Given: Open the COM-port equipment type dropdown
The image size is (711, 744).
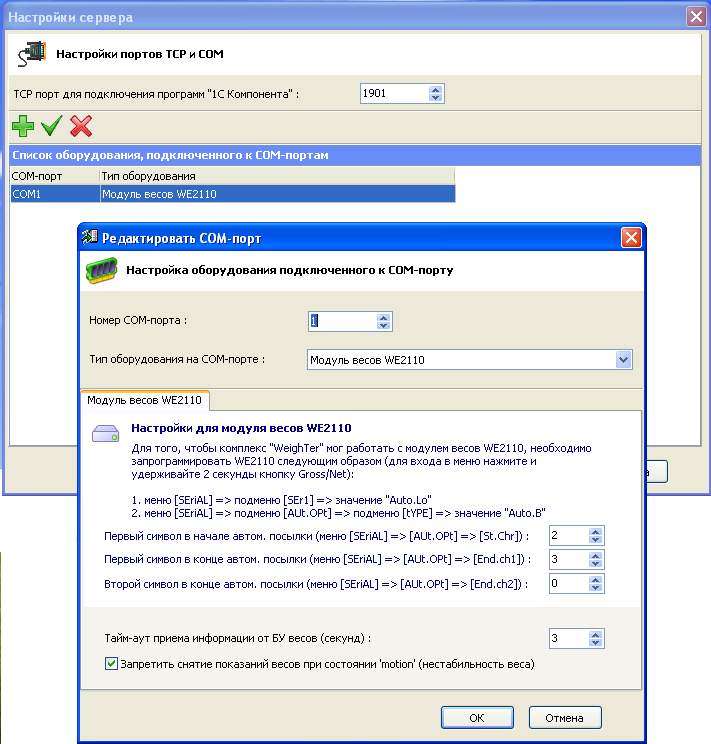Looking at the screenshot, I should coord(623,360).
